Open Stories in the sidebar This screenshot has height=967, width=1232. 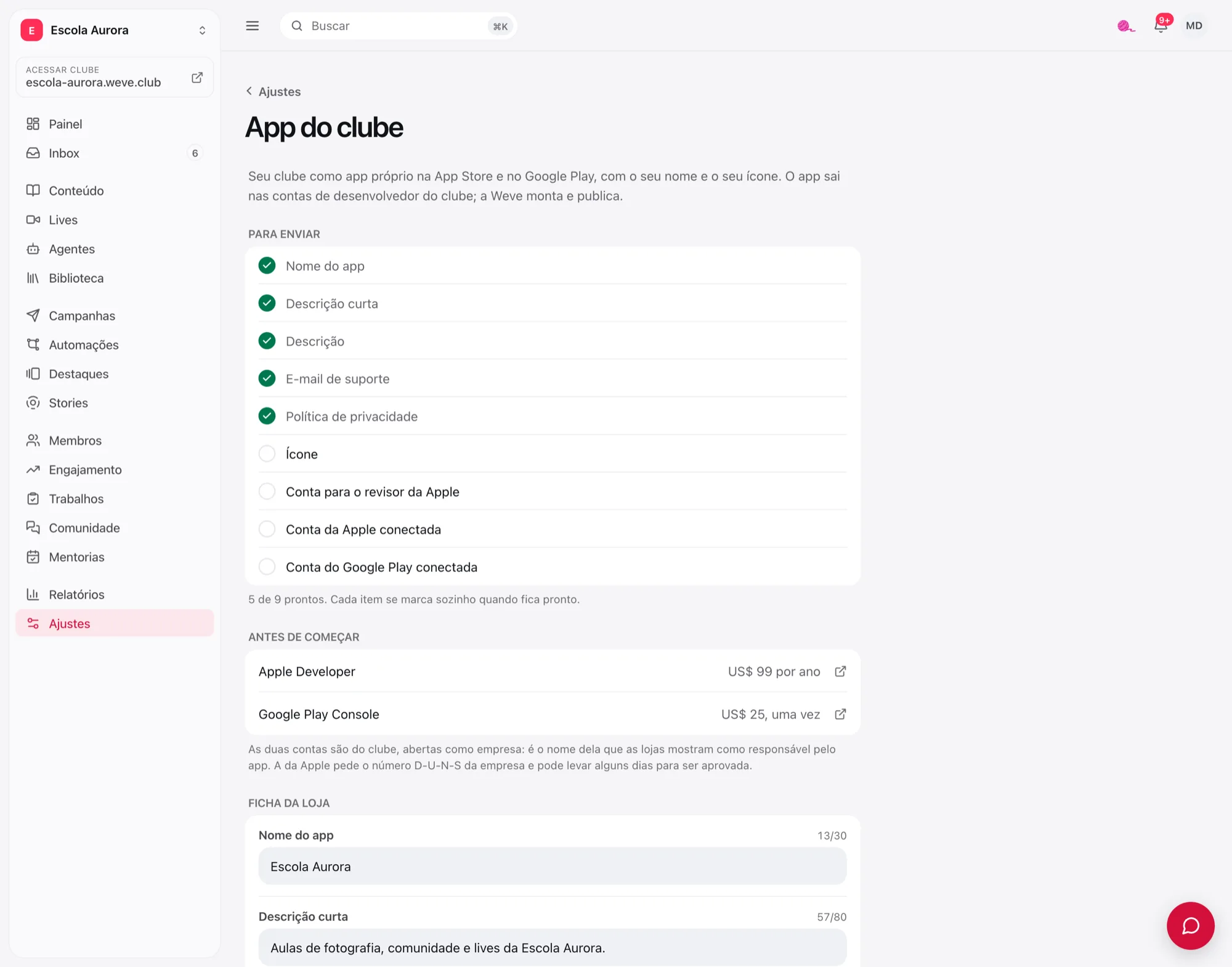[x=115, y=402]
